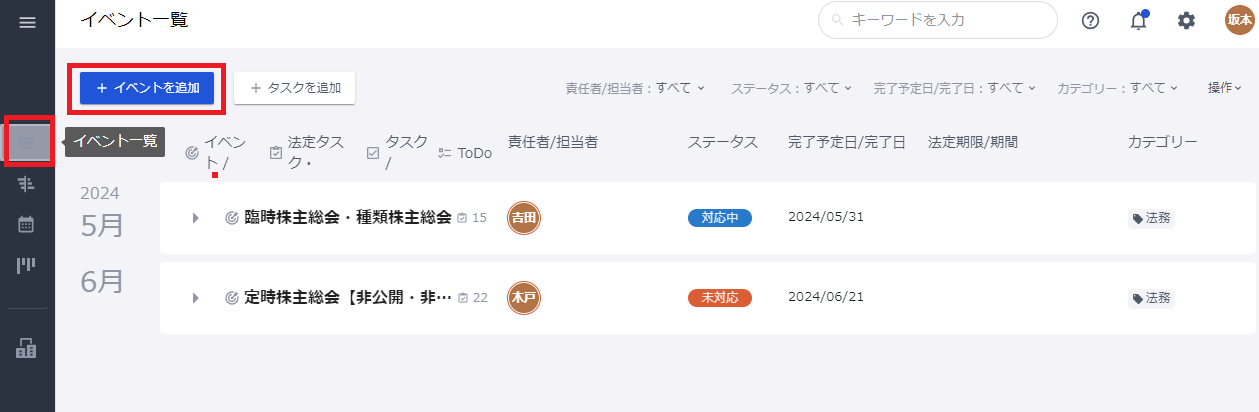The image size is (1259, 412).
Task: Open the notifications bell icon
Action: (1138, 20)
